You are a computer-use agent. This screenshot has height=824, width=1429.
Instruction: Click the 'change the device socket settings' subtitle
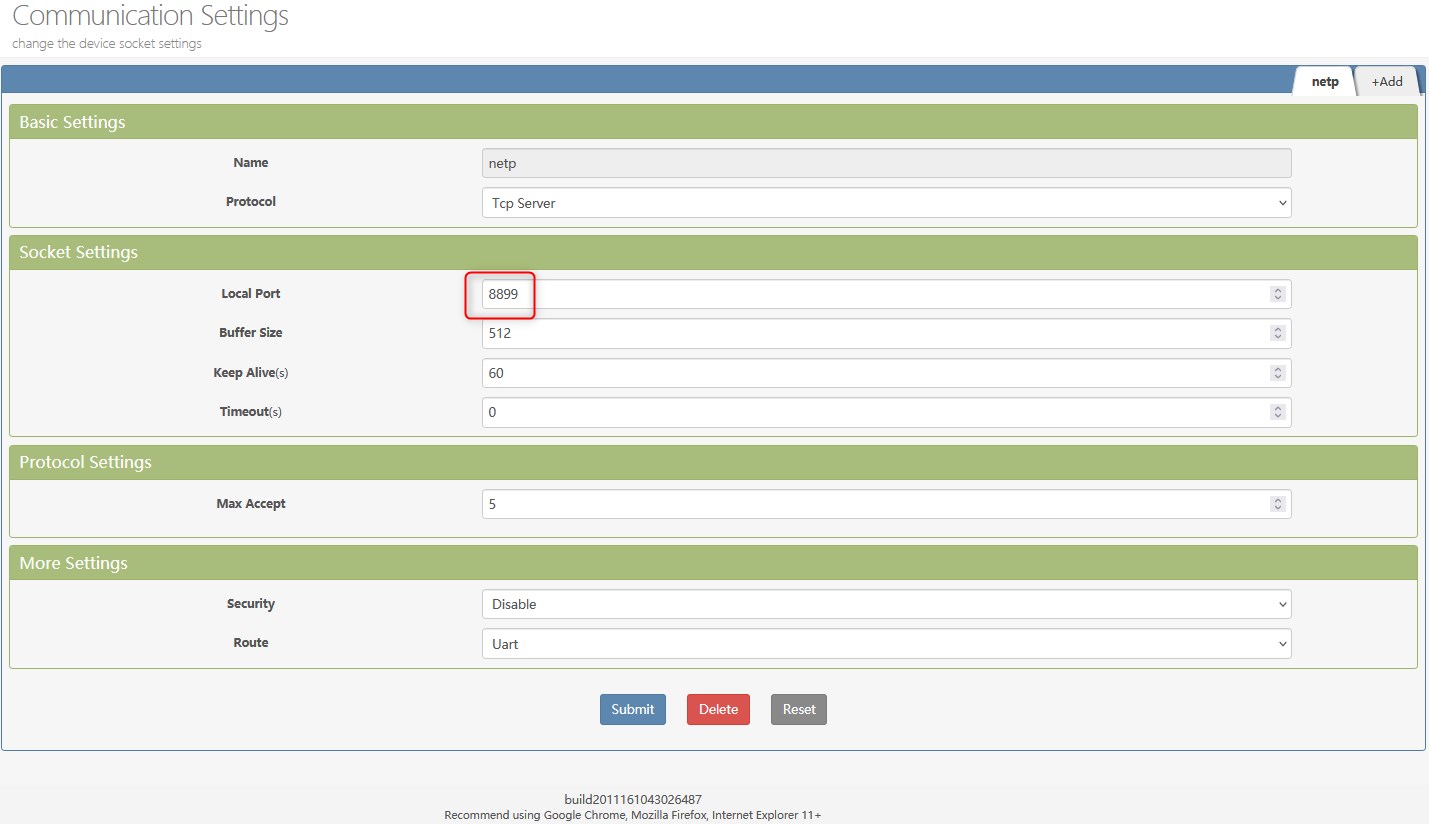[x=107, y=44]
